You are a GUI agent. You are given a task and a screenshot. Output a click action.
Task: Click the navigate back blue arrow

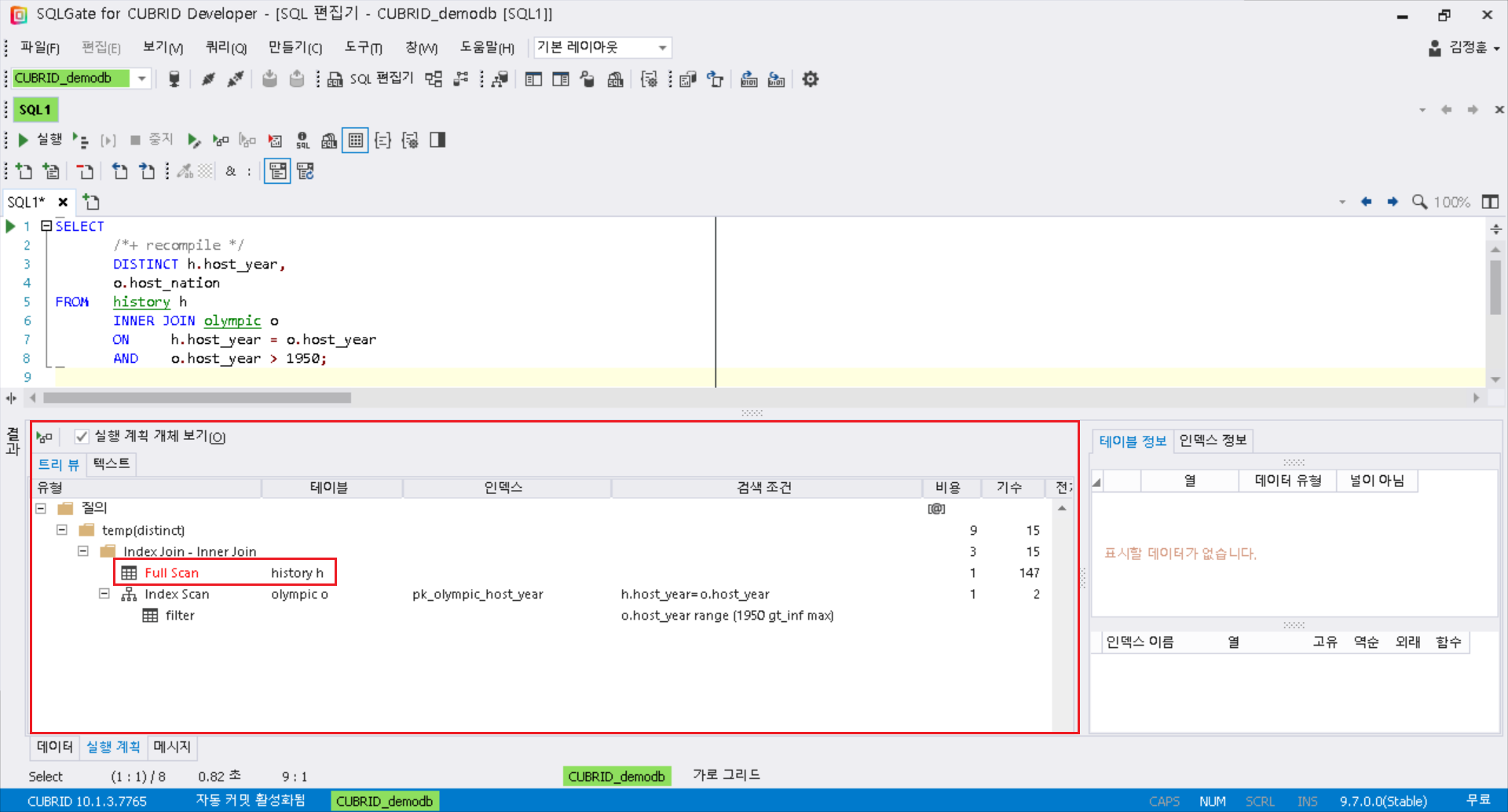(x=1366, y=202)
